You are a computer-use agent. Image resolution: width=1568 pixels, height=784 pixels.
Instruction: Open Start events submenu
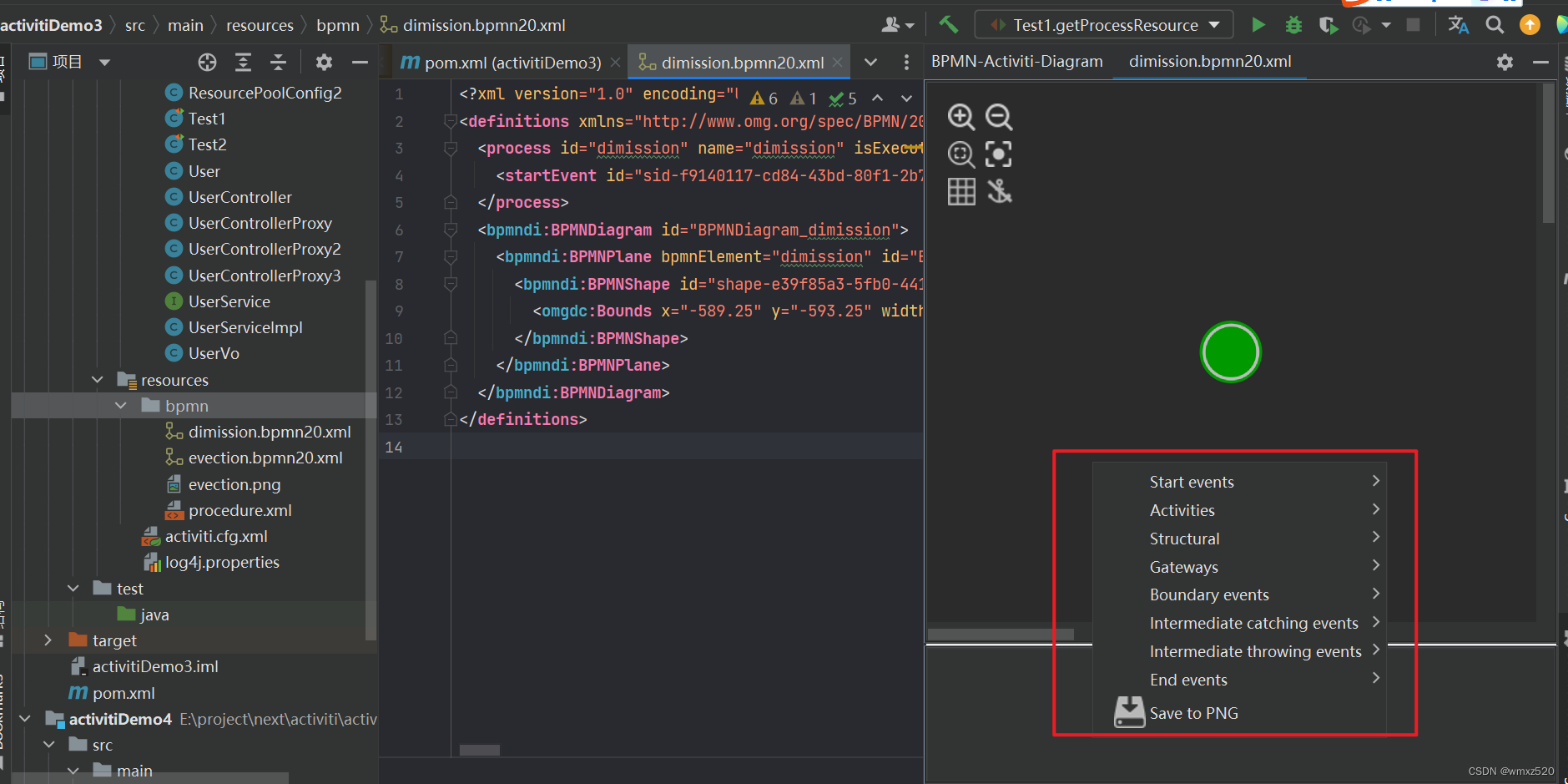[1239, 482]
